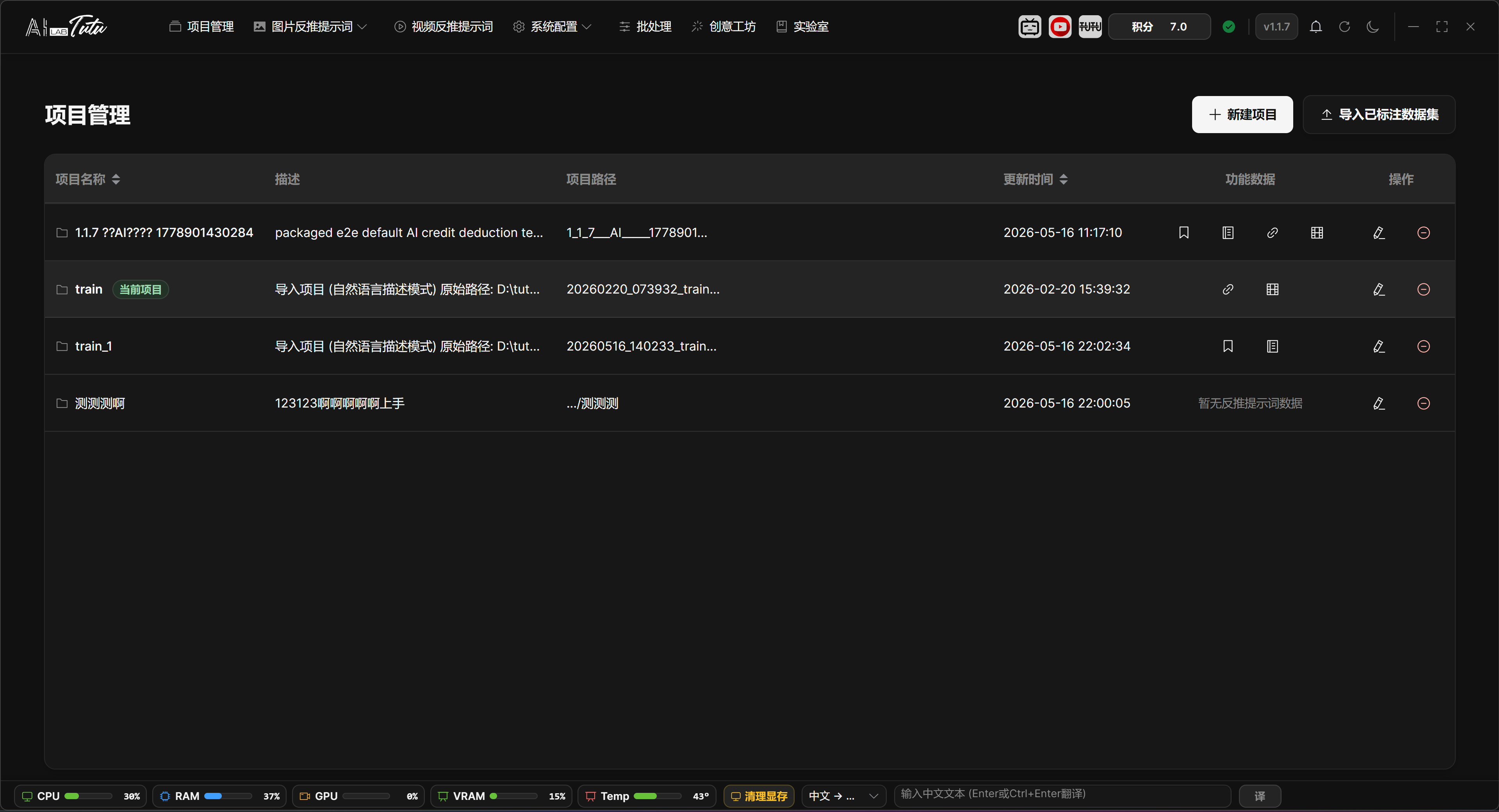
Task: Click path '20260220_073932_train...'
Action: pos(643,289)
